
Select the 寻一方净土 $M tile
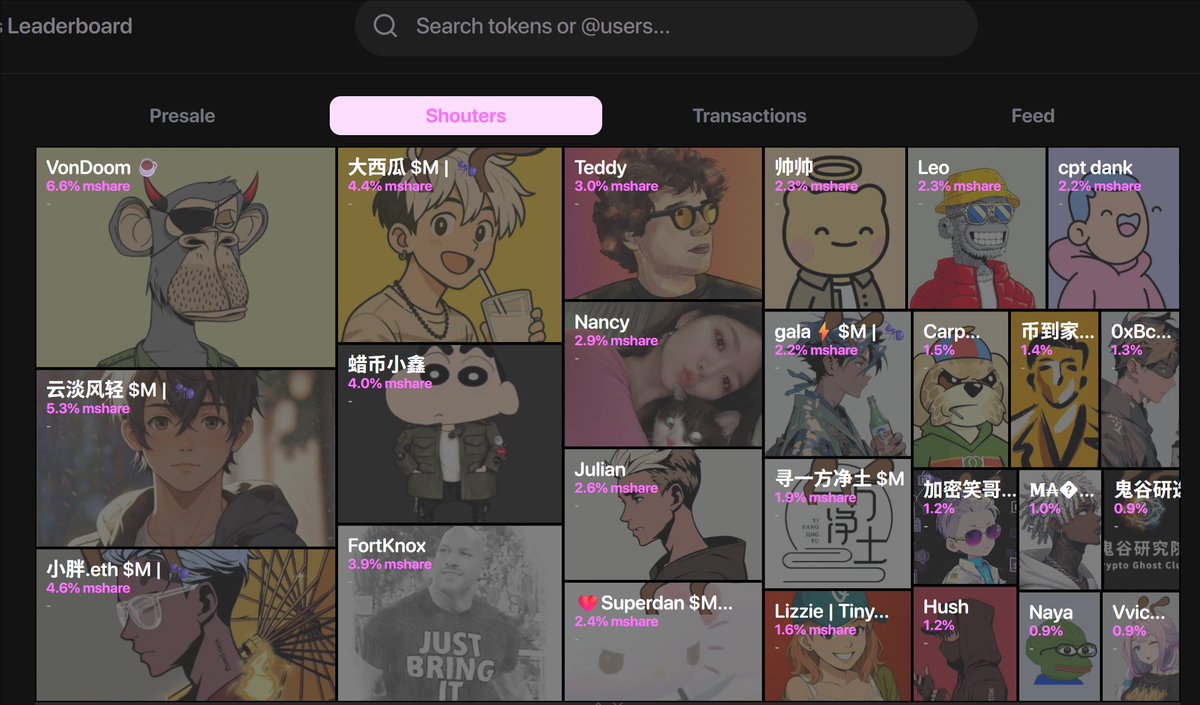pos(838,523)
